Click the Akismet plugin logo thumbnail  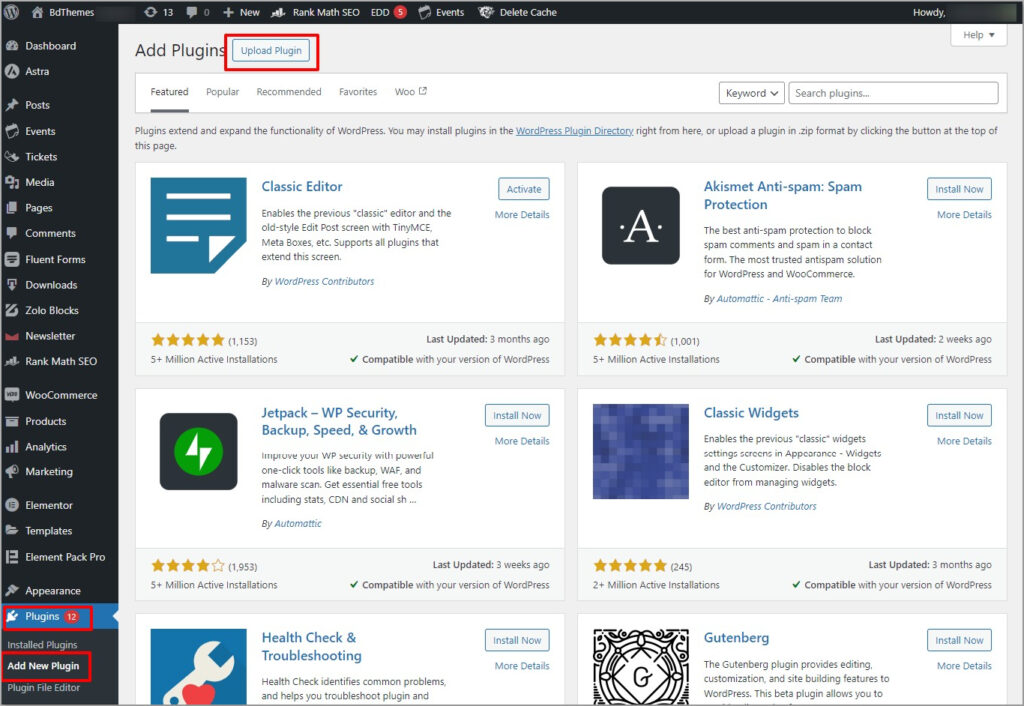click(x=641, y=225)
